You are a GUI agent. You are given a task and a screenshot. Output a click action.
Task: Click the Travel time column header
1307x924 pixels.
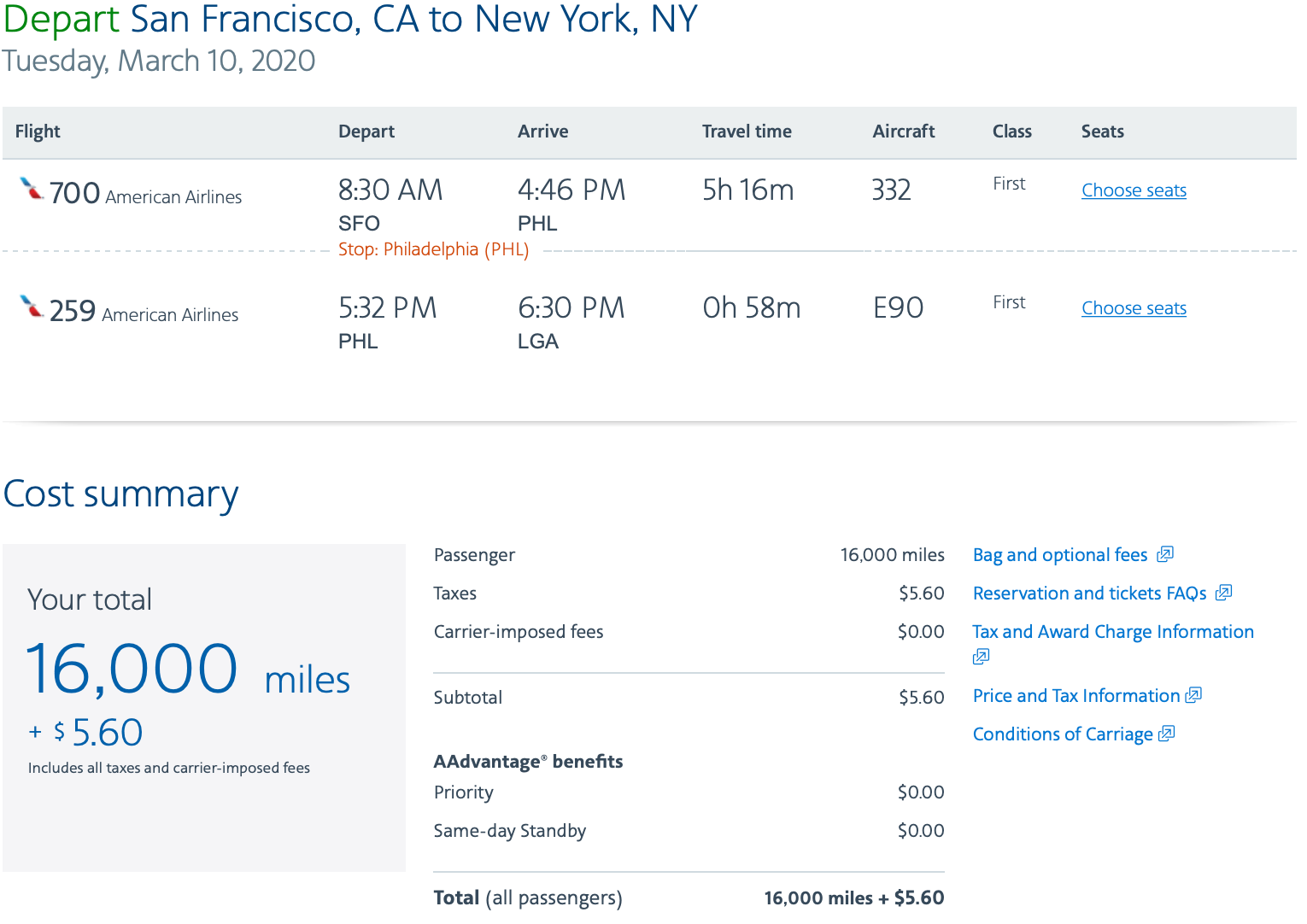pos(747,132)
